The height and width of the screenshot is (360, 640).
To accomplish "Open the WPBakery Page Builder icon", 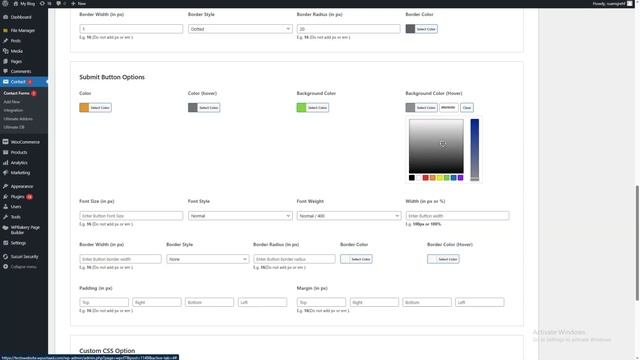I will 5,228.
